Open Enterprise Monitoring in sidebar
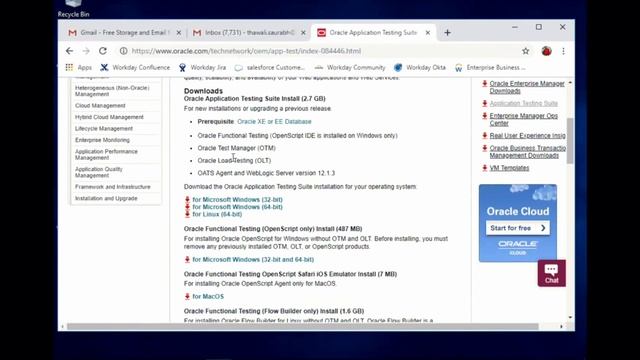The image size is (640, 360). click(x=102, y=140)
